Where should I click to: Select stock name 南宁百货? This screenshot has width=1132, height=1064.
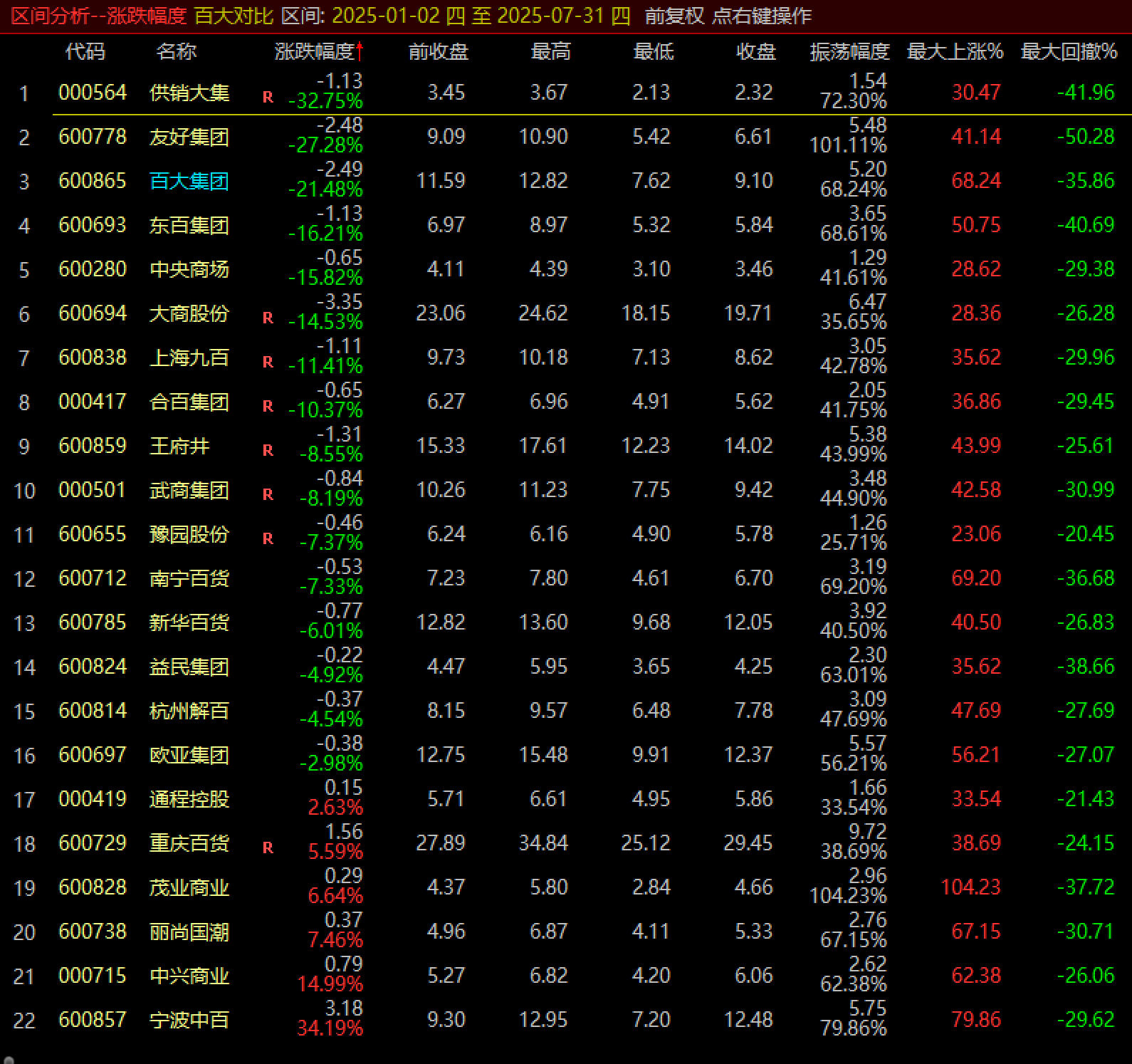click(189, 578)
